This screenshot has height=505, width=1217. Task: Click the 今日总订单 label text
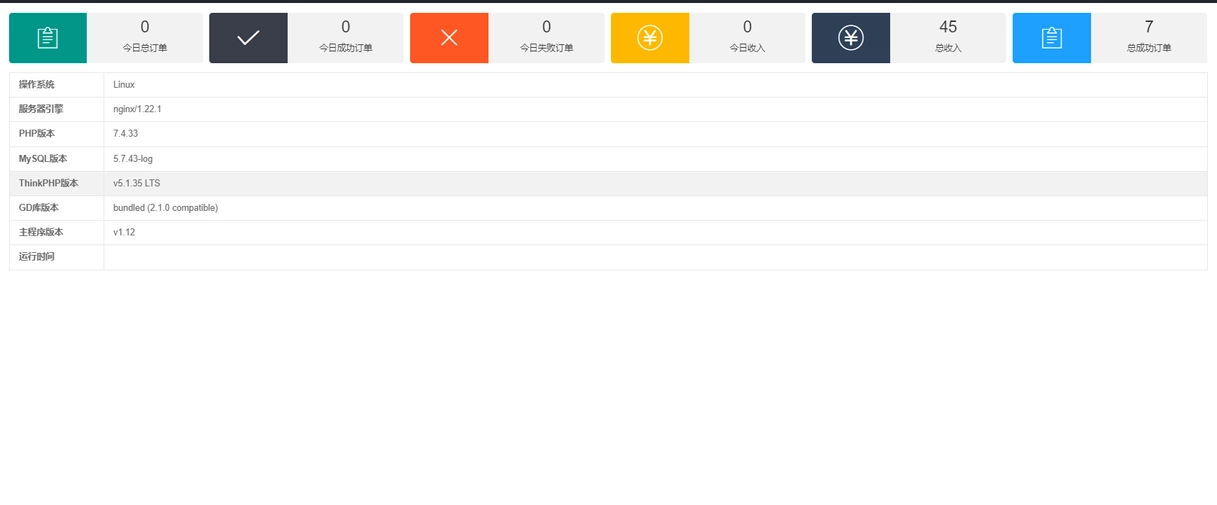[145, 48]
